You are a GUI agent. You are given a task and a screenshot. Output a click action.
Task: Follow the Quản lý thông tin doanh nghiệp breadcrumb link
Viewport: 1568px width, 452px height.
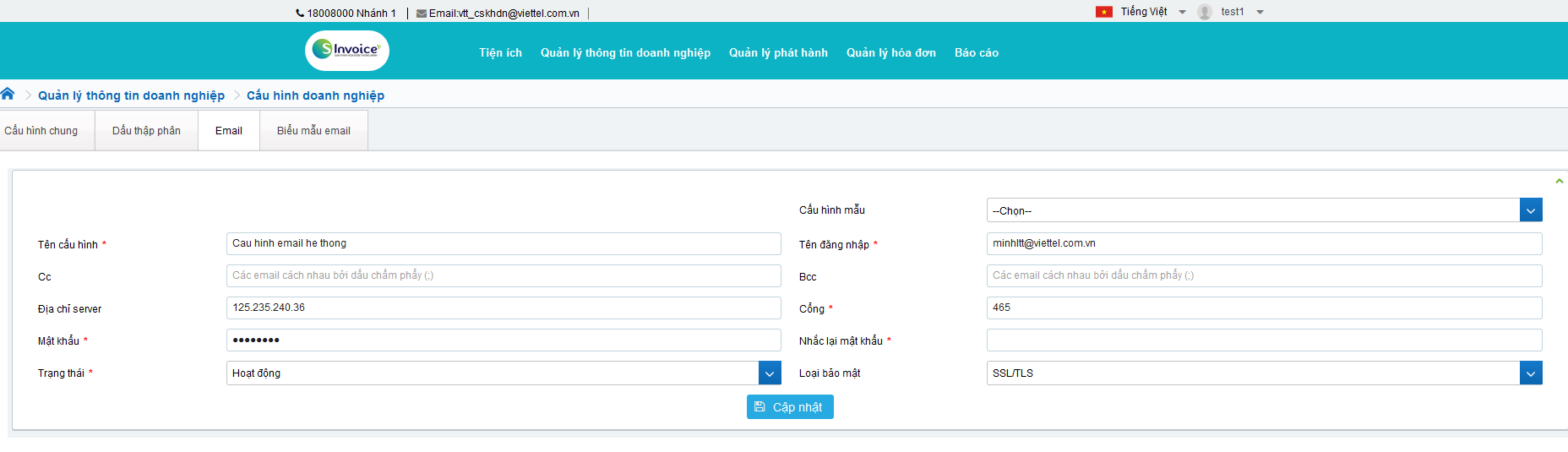click(131, 95)
